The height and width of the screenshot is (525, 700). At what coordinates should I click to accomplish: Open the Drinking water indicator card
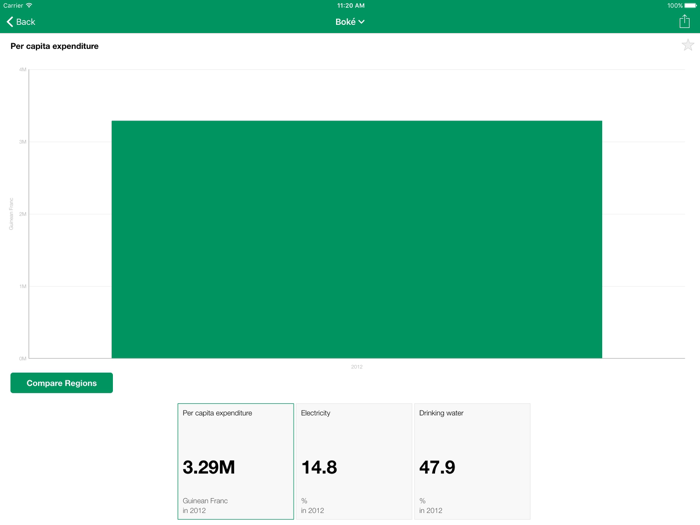[472, 461]
